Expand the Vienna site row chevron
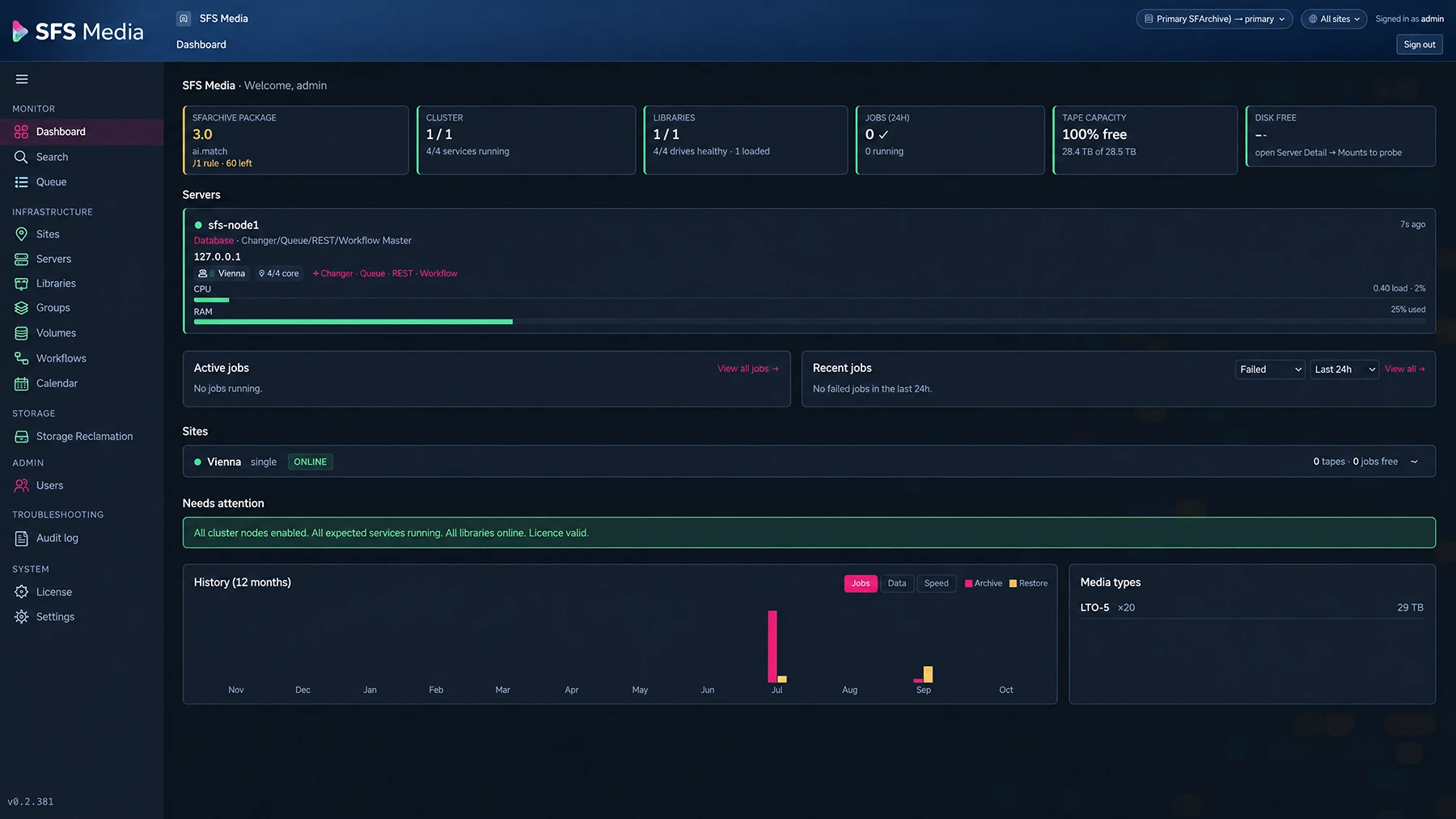The image size is (1456, 819). pos(1414,462)
